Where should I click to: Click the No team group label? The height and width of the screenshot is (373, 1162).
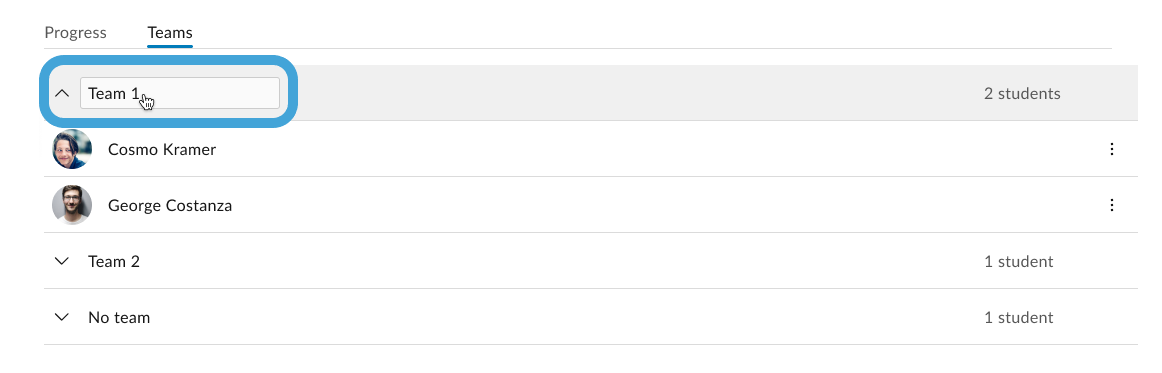click(x=119, y=317)
